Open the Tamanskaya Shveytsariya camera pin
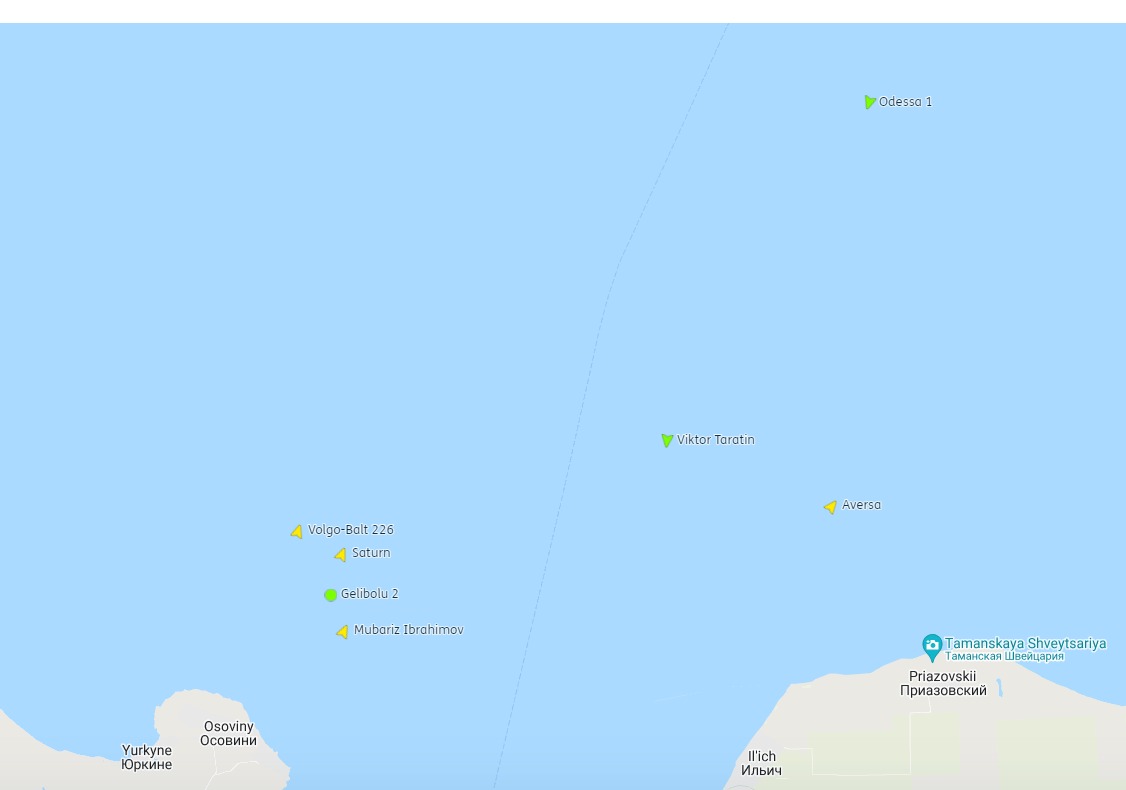1126x790 pixels. (932, 647)
